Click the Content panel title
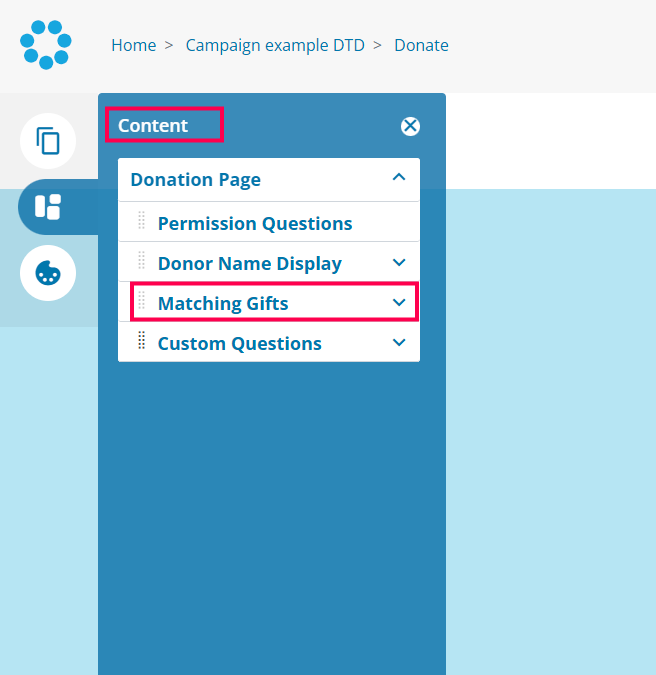The height and width of the screenshot is (675, 656). (x=153, y=126)
